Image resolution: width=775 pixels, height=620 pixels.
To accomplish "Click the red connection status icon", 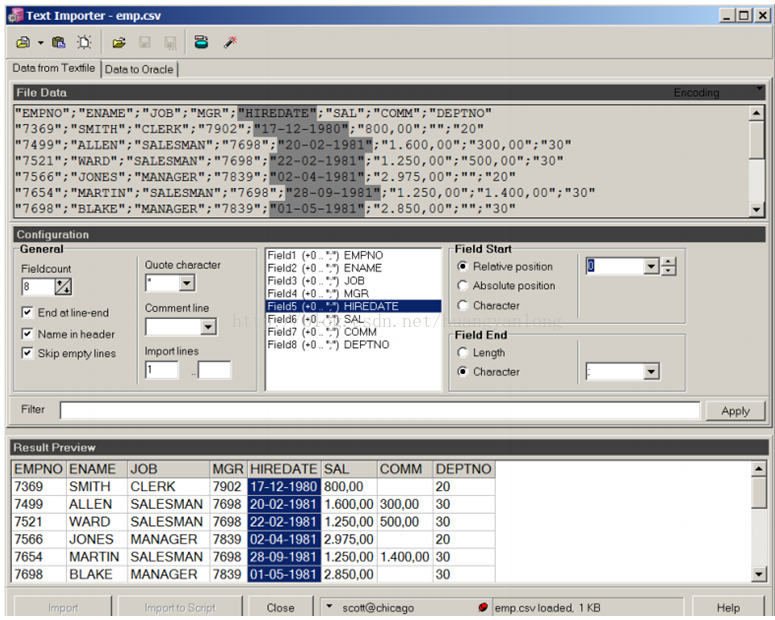I will pos(483,607).
